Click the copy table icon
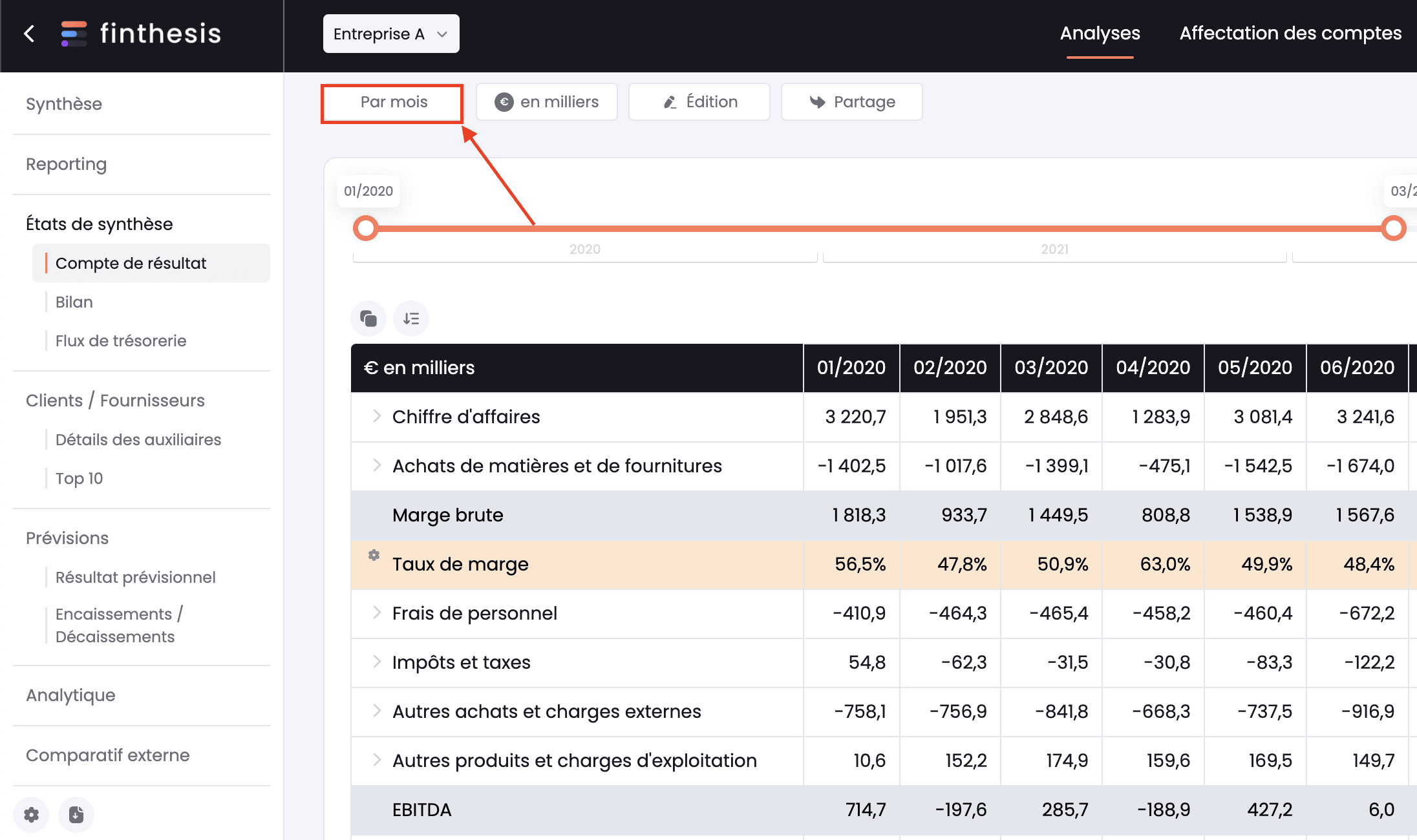This screenshot has width=1417, height=840. 368,319
